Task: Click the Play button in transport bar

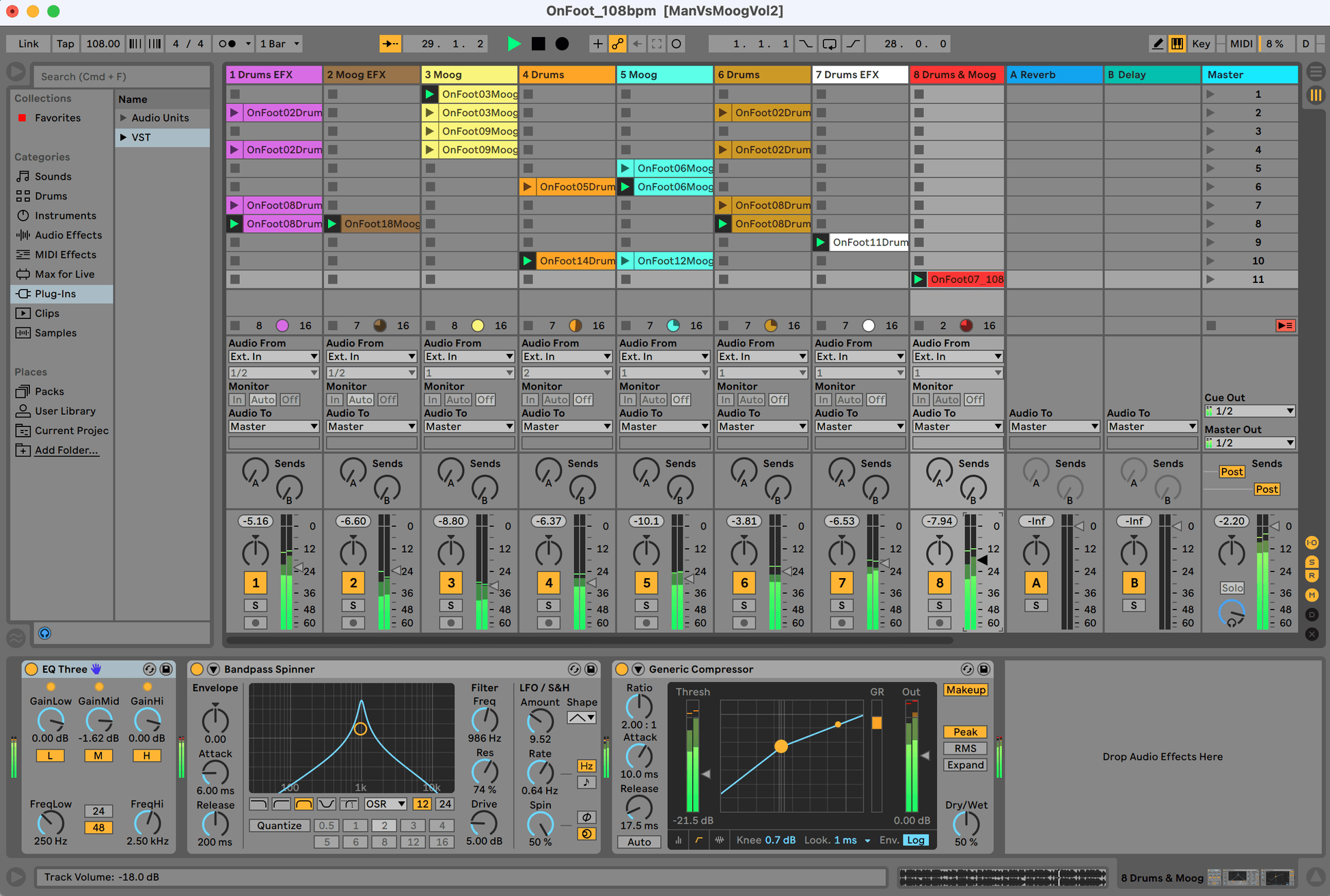Action: click(x=514, y=44)
